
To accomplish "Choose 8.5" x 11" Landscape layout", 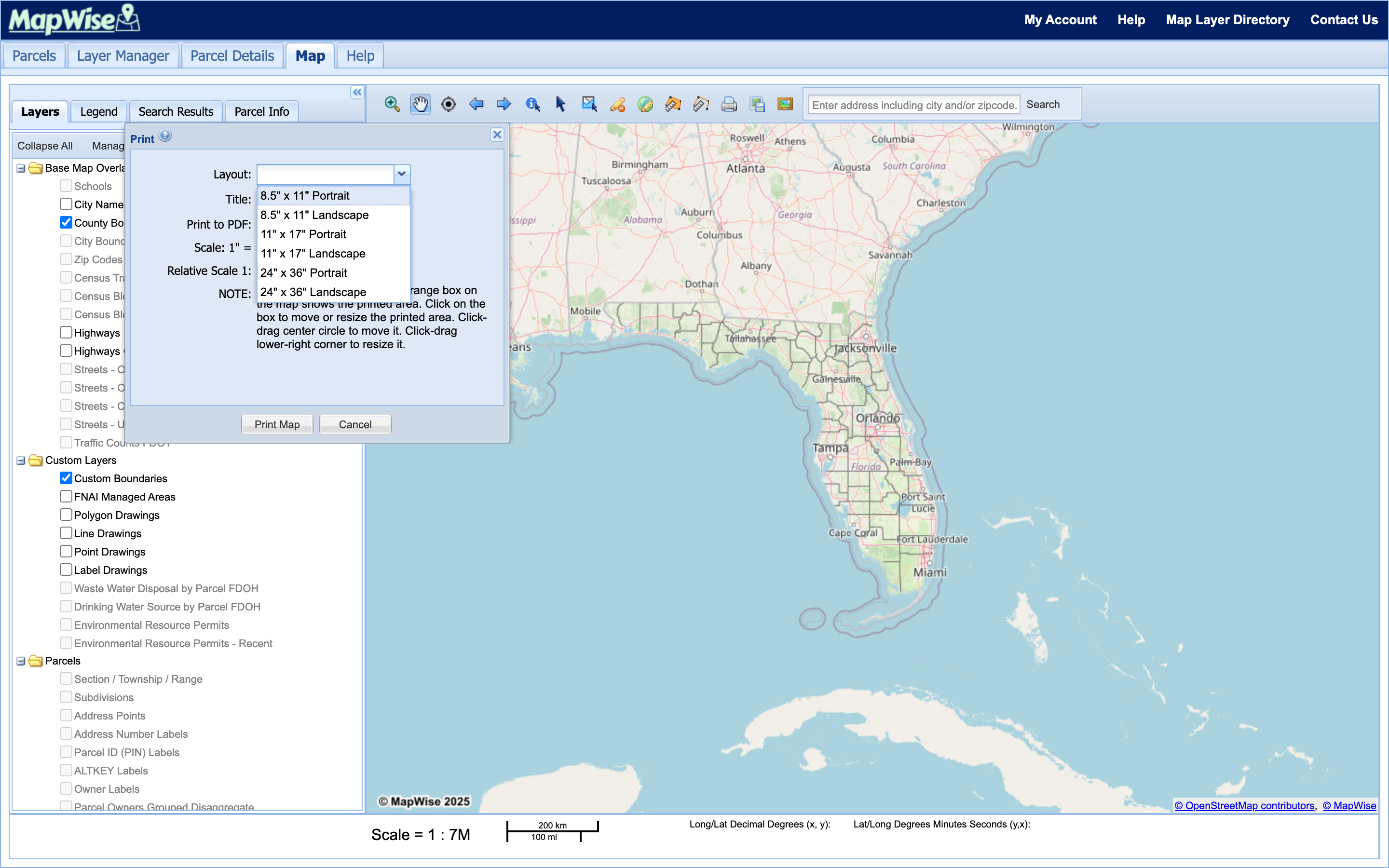I will click(x=333, y=215).
